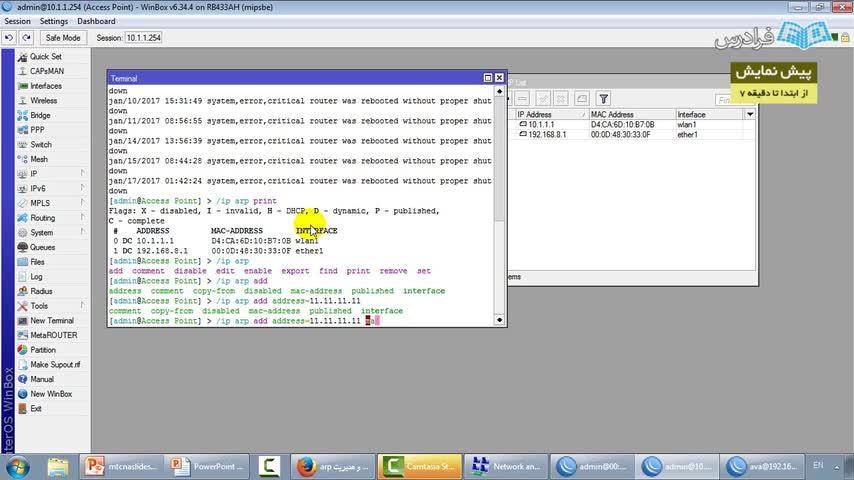
Task: Open Mesh in the sidebar
Action: point(39,160)
